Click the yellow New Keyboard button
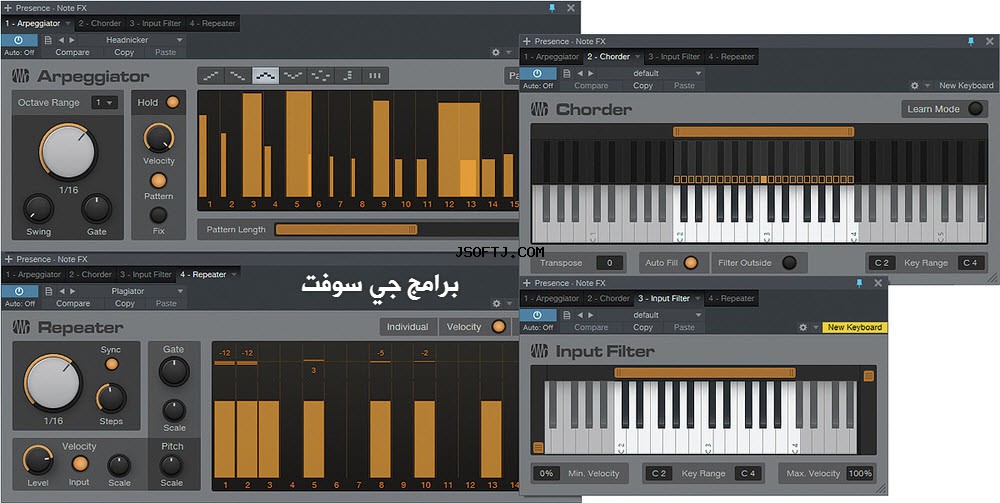1000x503 pixels. [x=855, y=327]
